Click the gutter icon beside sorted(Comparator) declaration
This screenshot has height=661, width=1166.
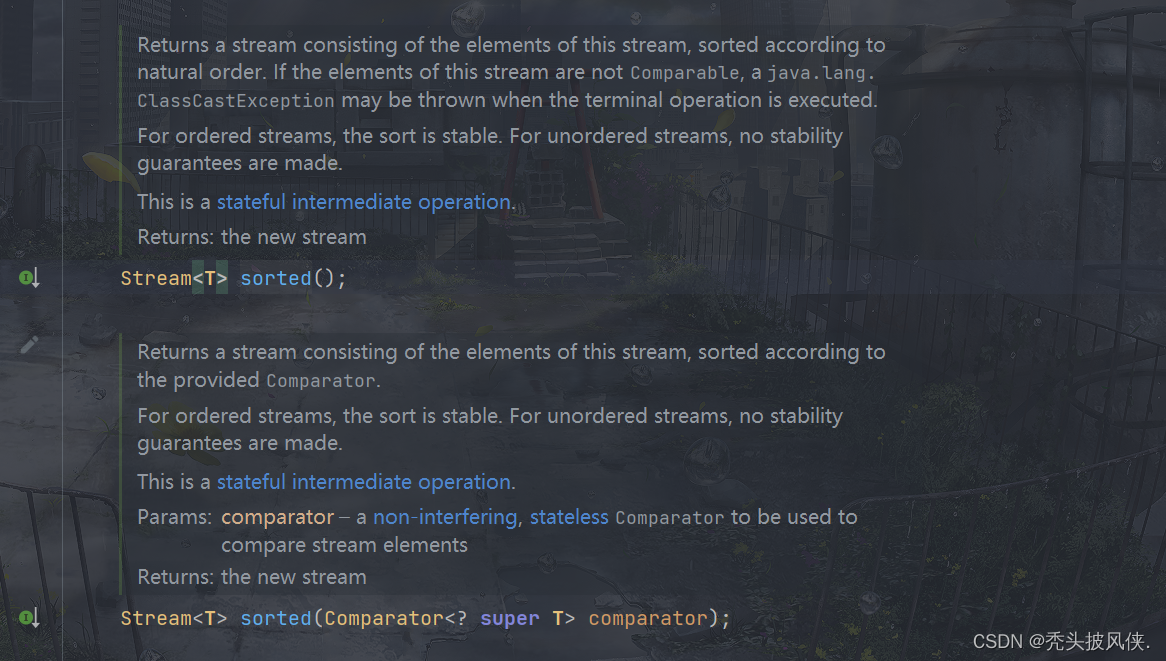[x=28, y=618]
